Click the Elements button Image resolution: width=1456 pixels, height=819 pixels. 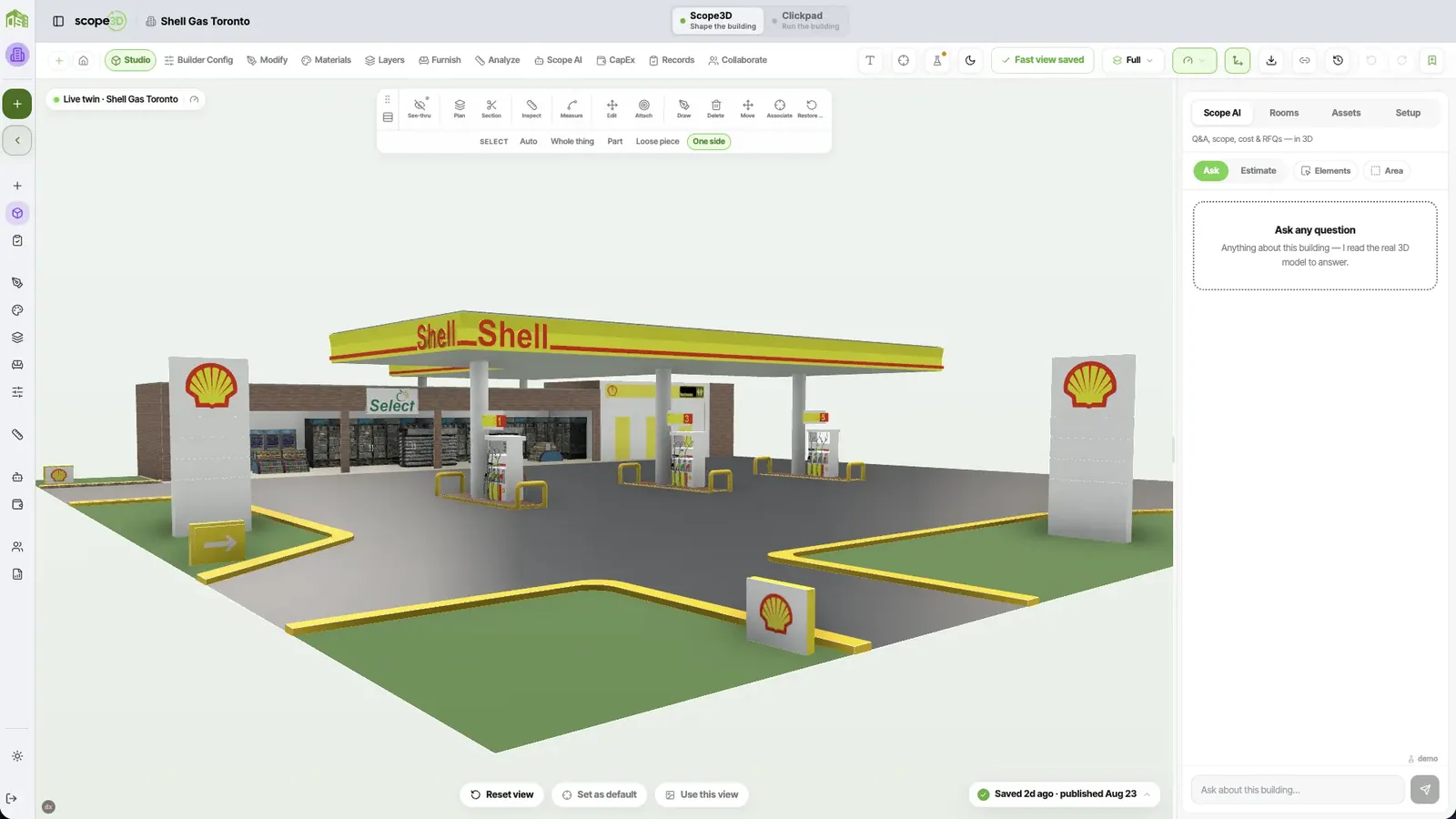click(1326, 171)
